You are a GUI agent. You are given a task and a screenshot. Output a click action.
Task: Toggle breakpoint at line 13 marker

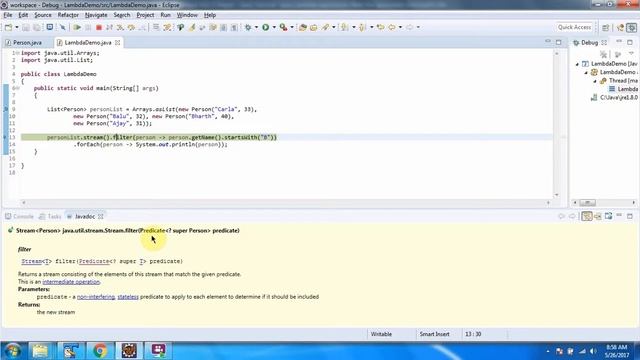(x=5, y=137)
